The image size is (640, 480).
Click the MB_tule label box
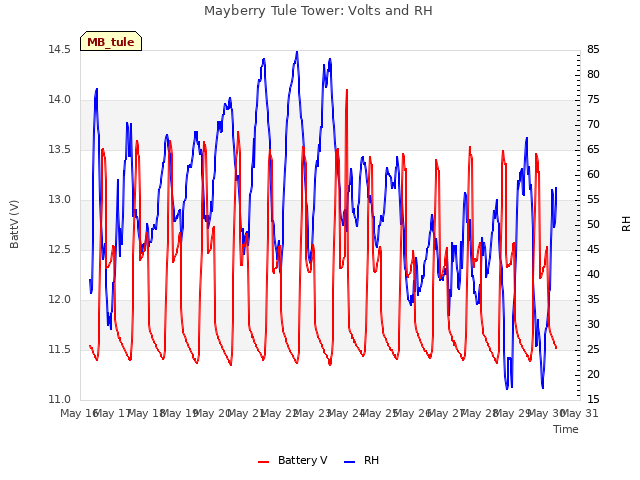(111, 41)
